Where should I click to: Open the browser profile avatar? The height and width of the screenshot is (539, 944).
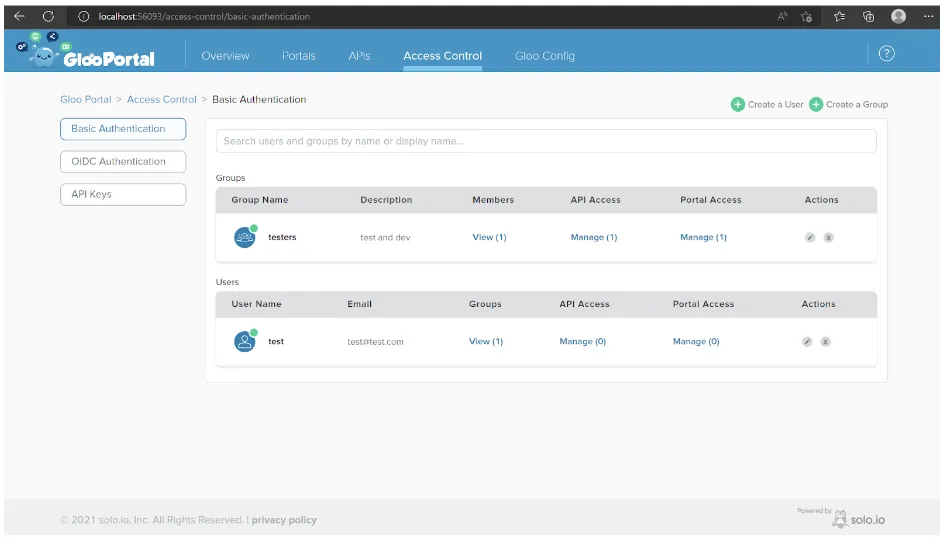tap(898, 16)
